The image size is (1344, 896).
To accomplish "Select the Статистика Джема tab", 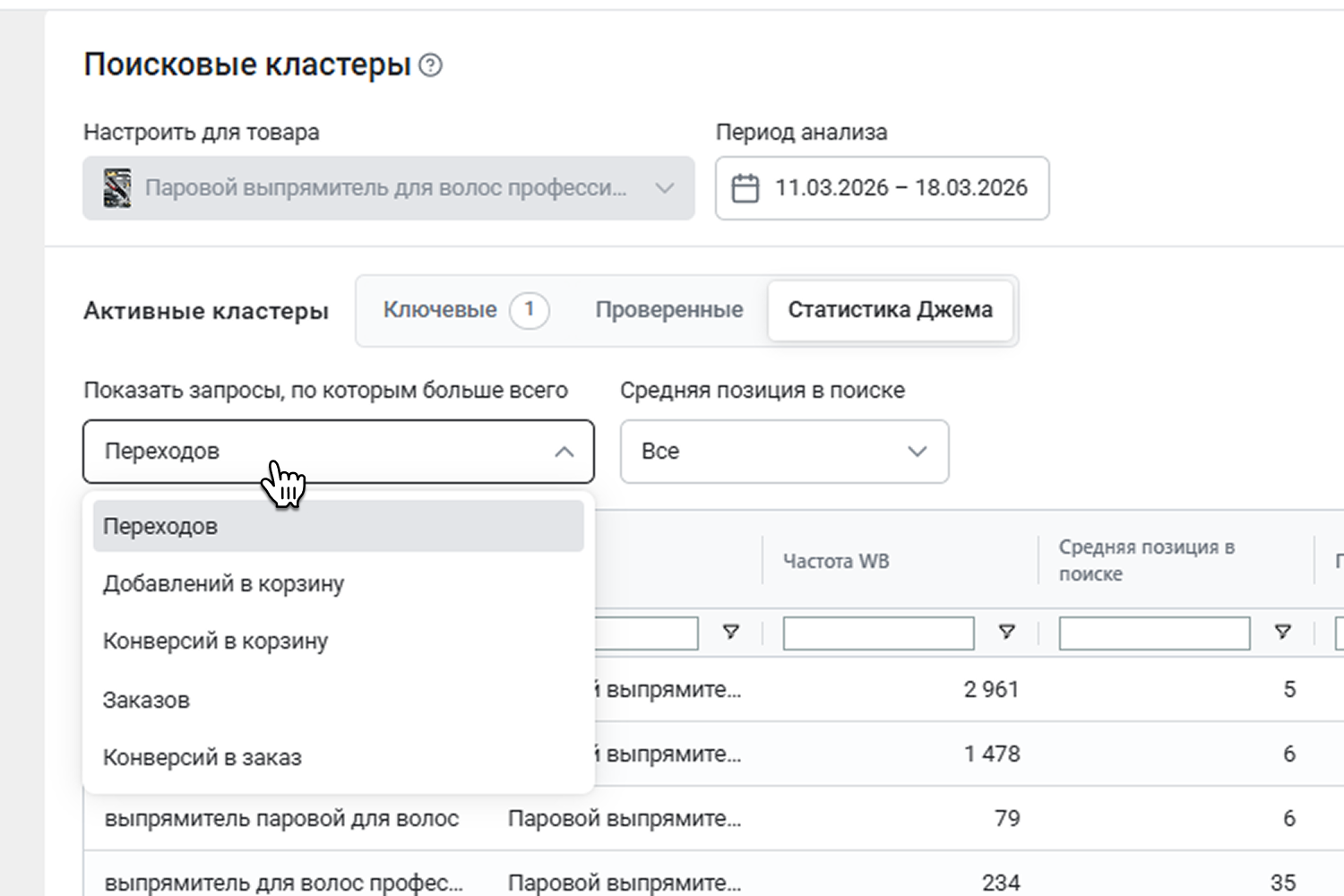I will [890, 310].
